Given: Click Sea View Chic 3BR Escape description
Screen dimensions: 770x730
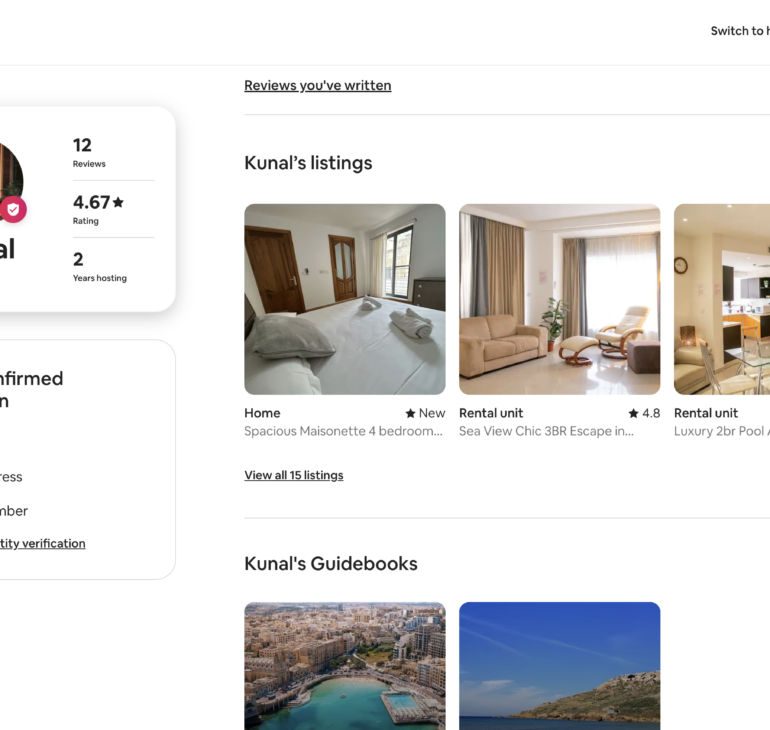Looking at the screenshot, I should tap(546, 431).
